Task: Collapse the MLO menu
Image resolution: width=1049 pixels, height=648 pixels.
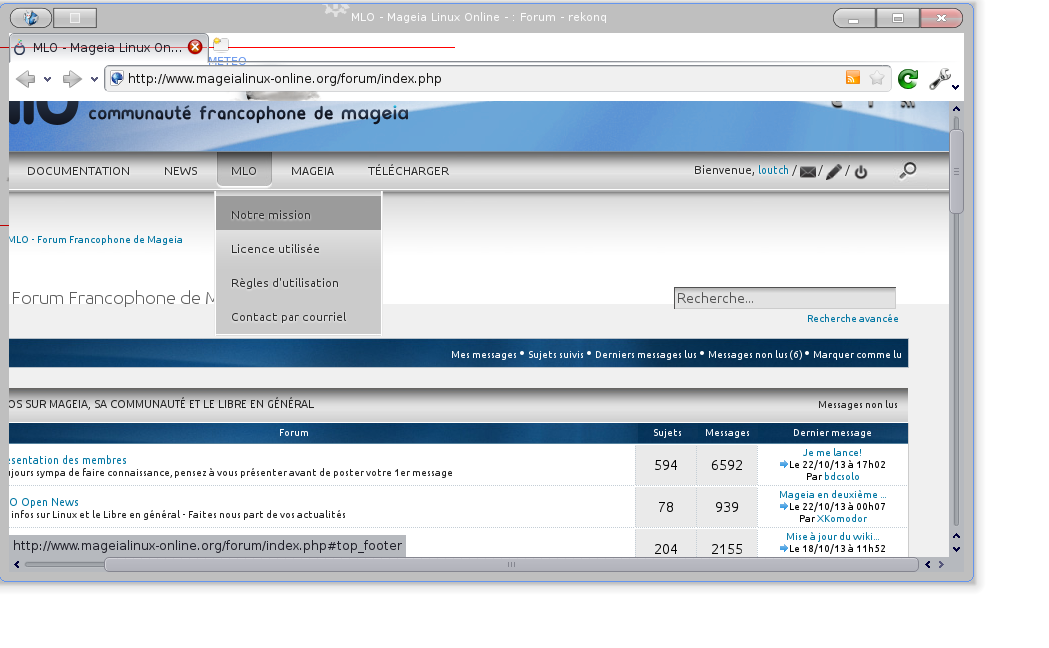Action: point(244,170)
